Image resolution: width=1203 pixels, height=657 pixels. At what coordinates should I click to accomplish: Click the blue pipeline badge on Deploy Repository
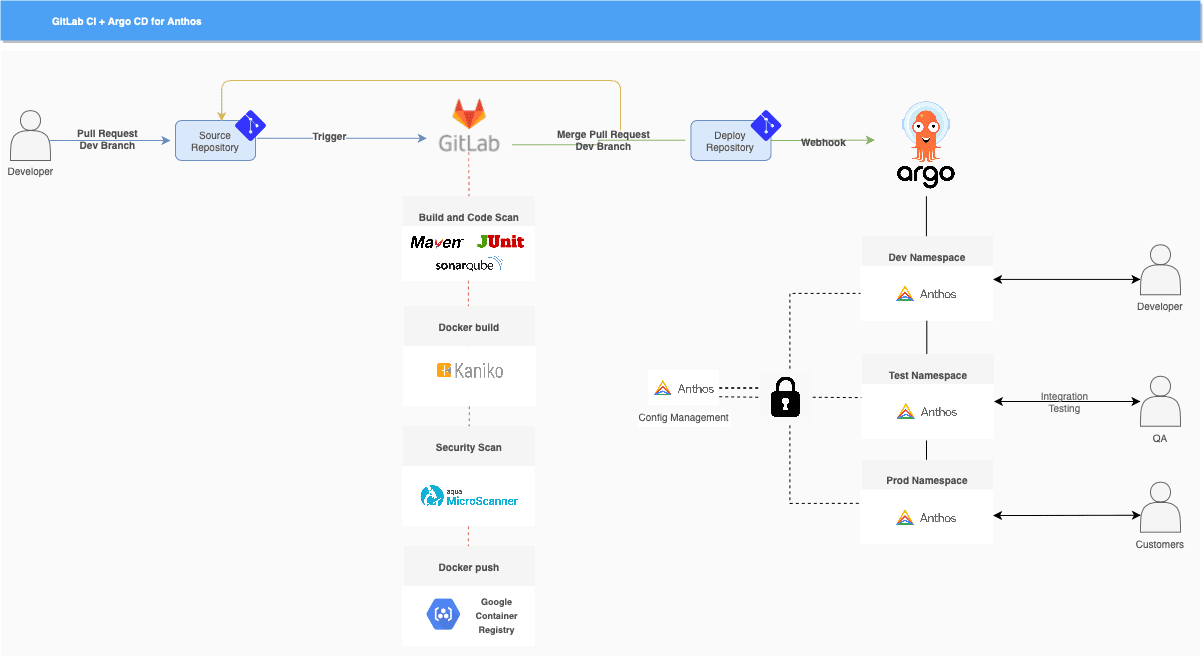(766, 124)
